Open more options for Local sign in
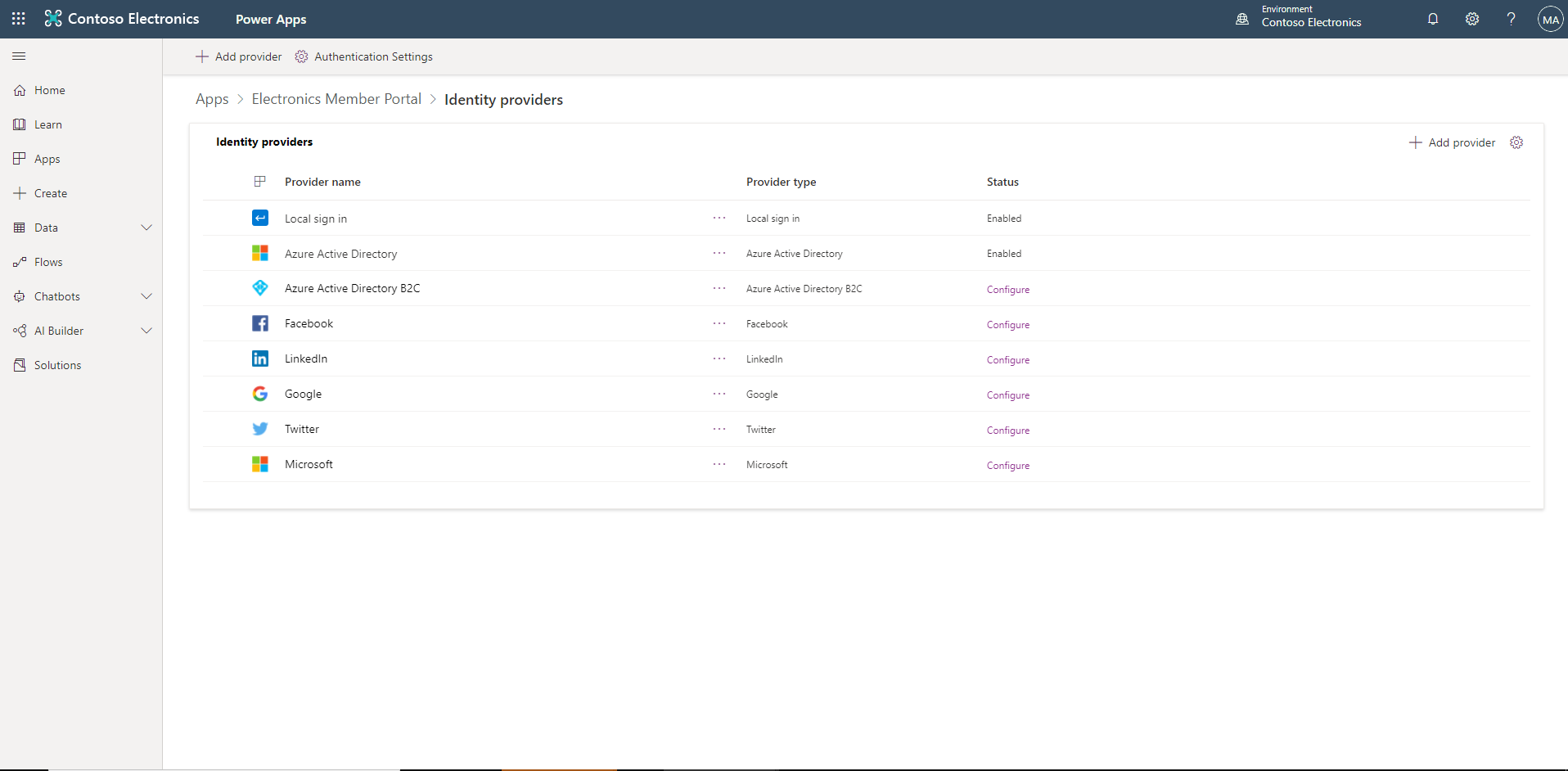The image size is (1568, 771). 719,219
